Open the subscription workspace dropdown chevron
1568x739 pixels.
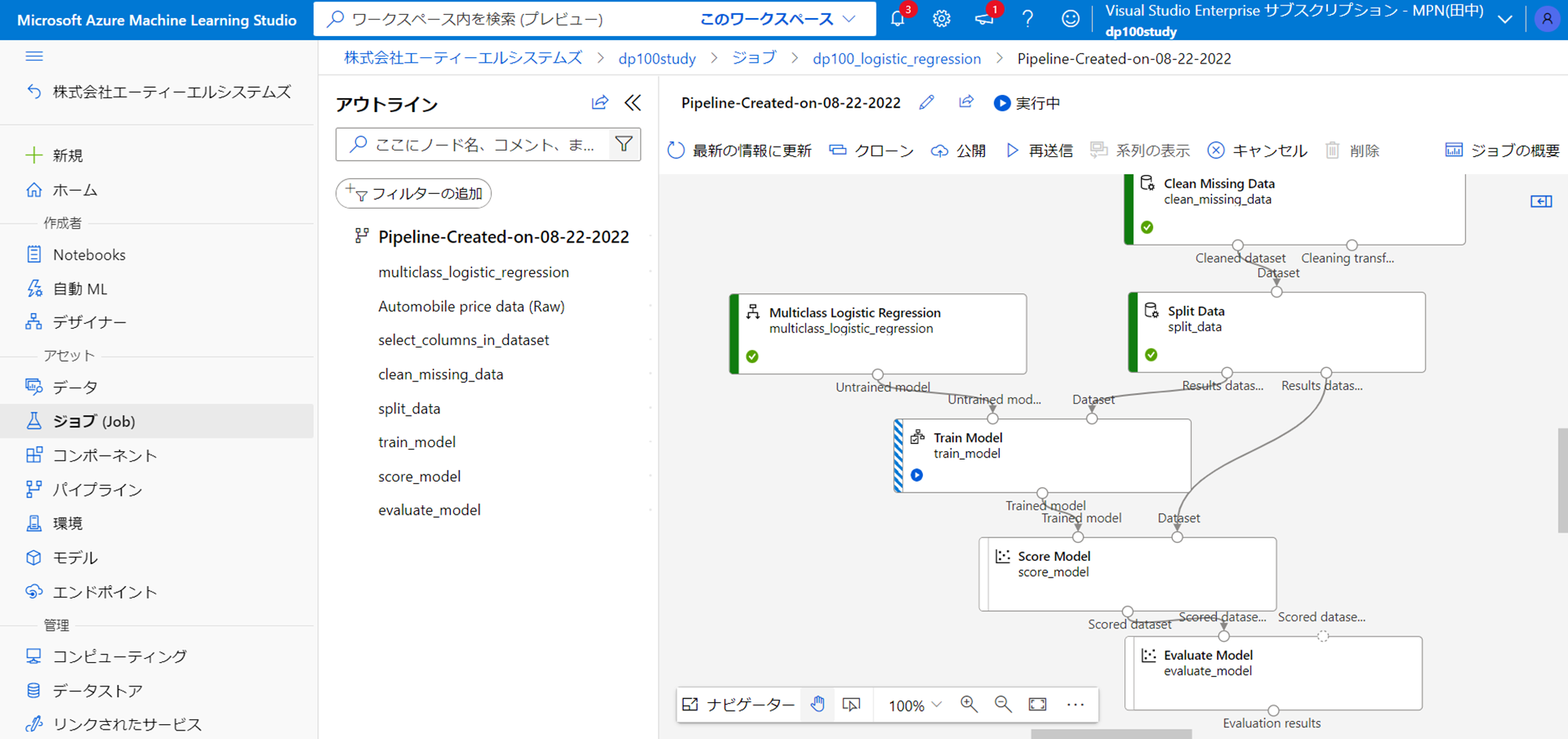pos(1504,20)
